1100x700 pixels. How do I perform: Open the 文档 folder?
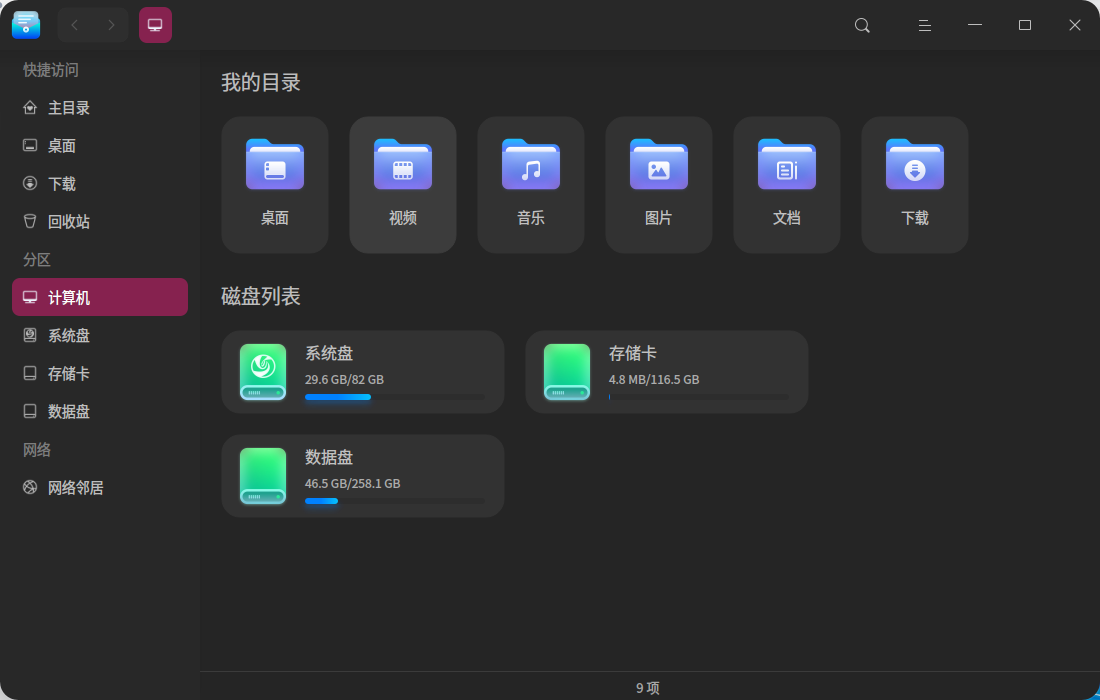787,184
